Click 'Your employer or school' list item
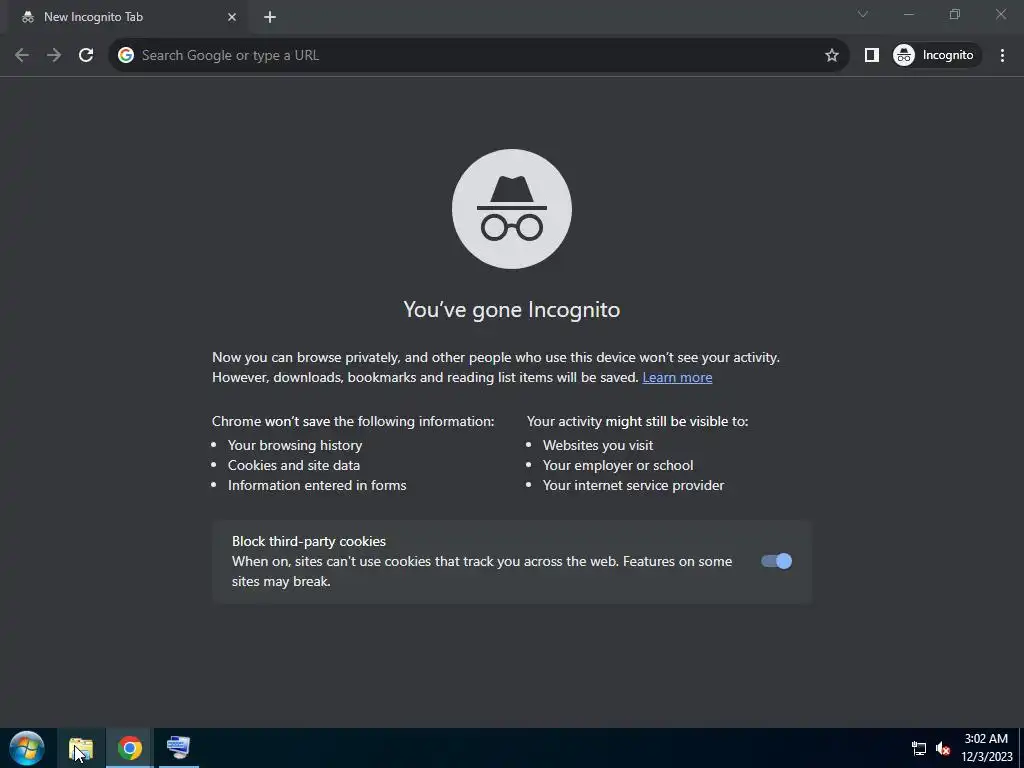Viewport: 1024px width, 768px height. tap(618, 466)
